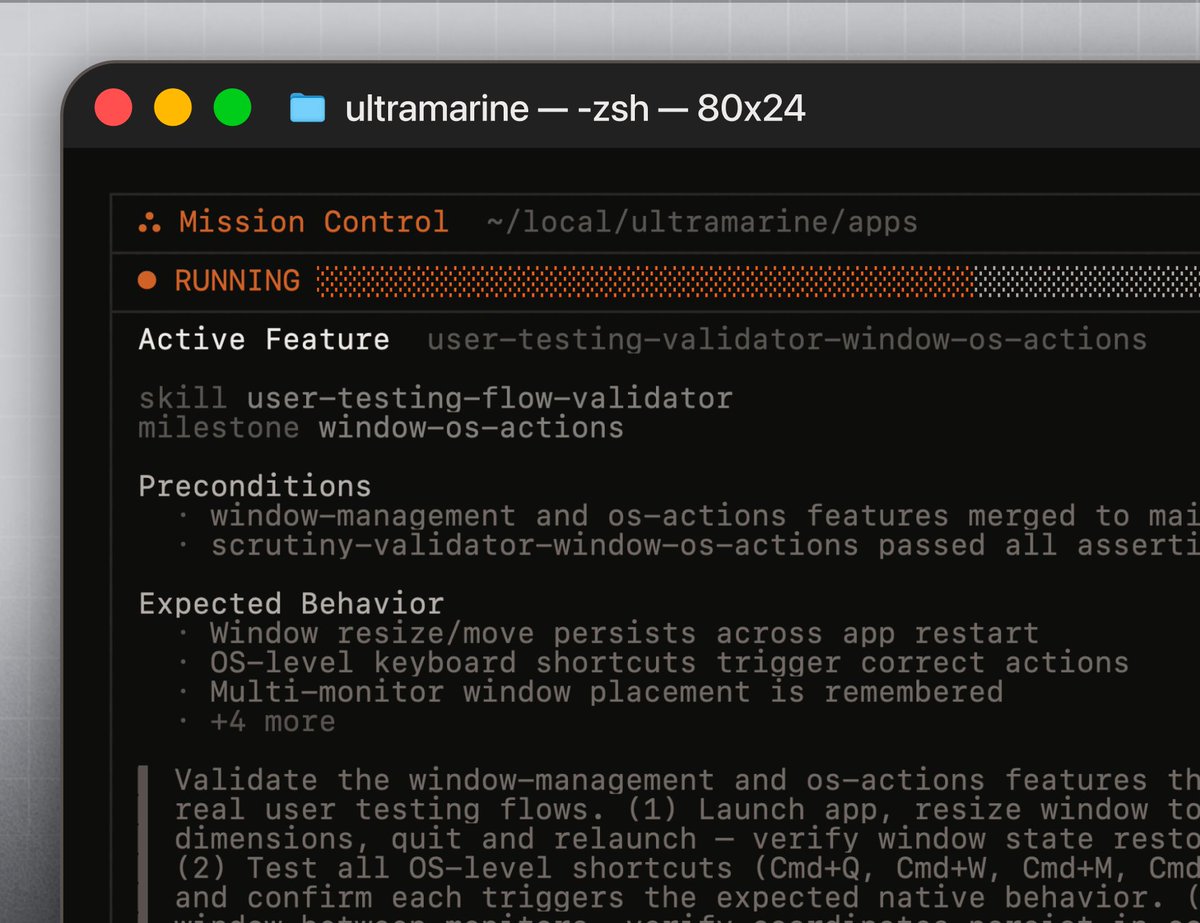Click the line starting 'Validate the window-management'
1200x923 pixels.
click(x=687, y=780)
